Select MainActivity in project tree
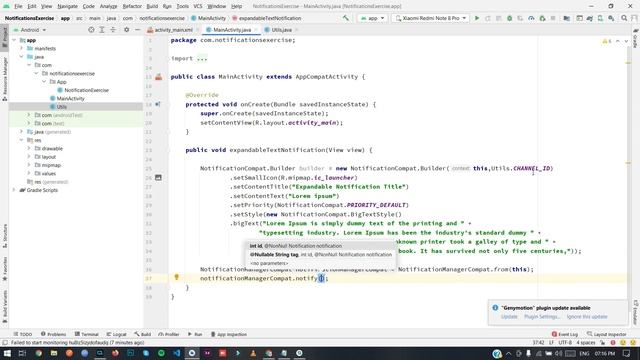The width and height of the screenshot is (640, 360). tap(67, 98)
